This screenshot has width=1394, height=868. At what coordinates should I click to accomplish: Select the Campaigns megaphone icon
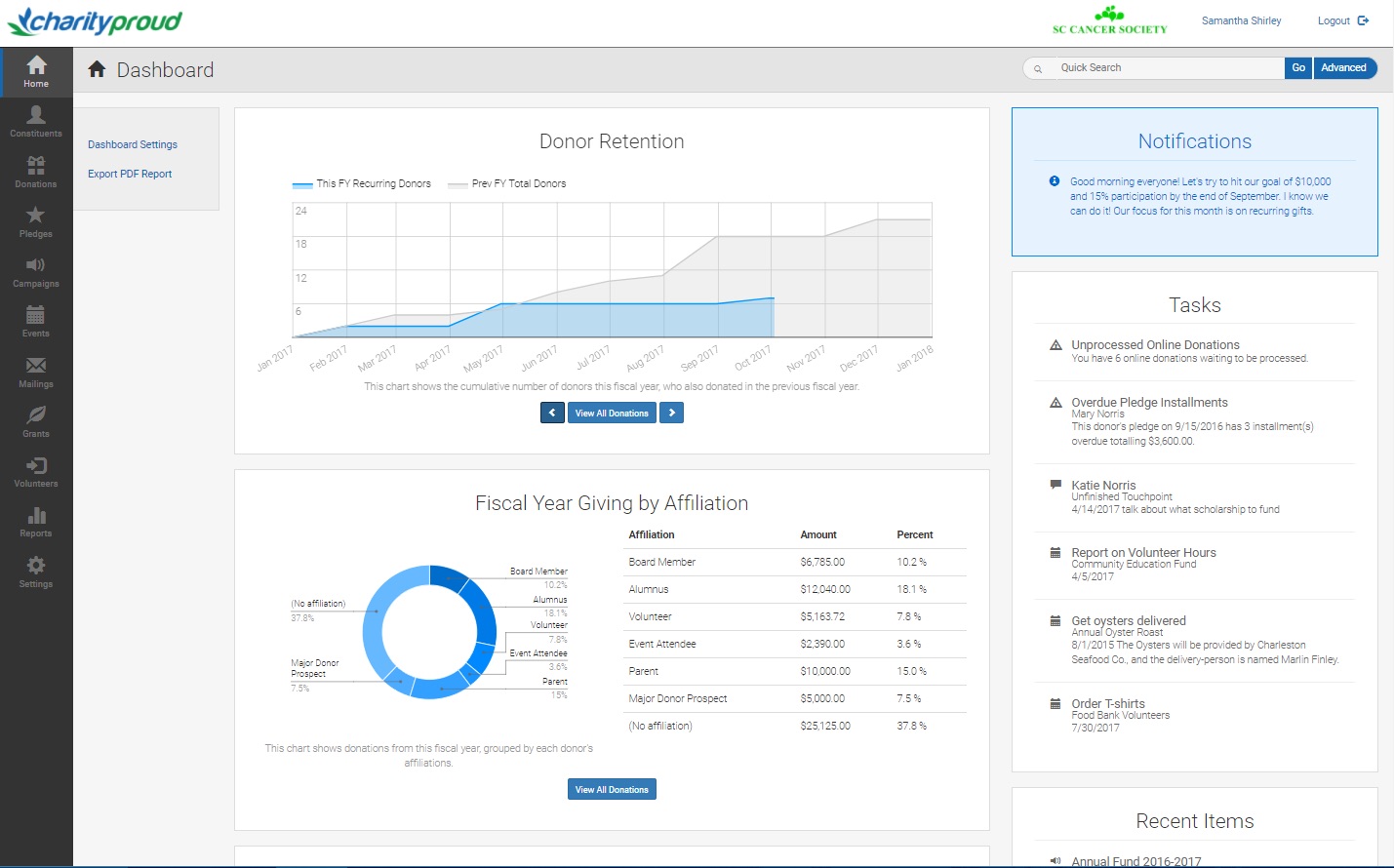(36, 271)
